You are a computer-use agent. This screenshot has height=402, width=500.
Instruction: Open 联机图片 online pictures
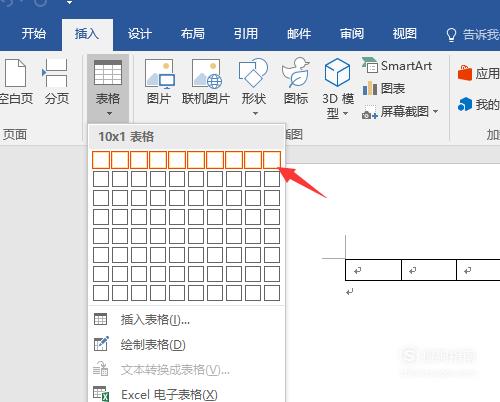click(x=206, y=82)
